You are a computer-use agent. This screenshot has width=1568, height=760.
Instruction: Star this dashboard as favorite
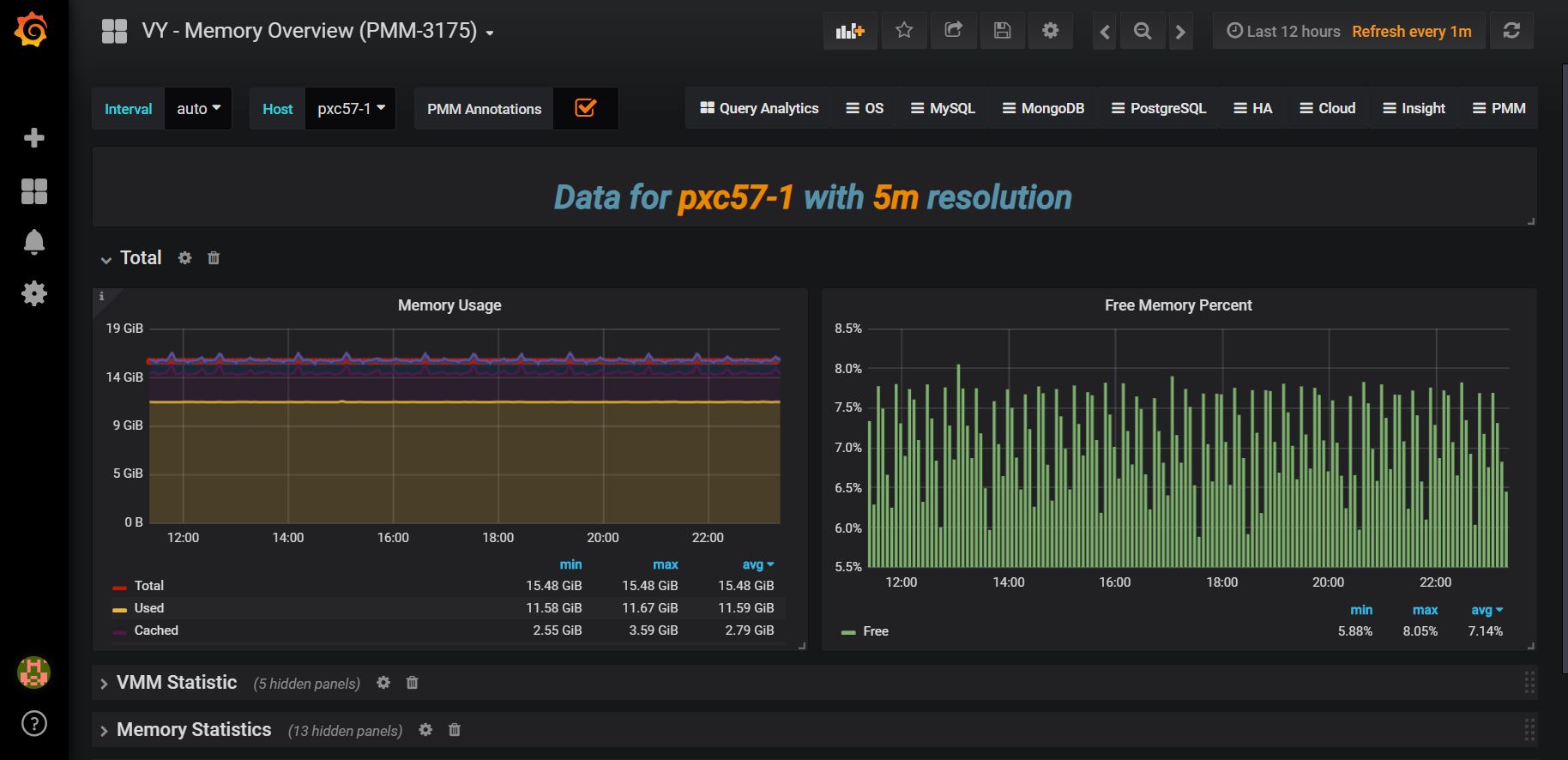pyautogui.click(x=904, y=32)
